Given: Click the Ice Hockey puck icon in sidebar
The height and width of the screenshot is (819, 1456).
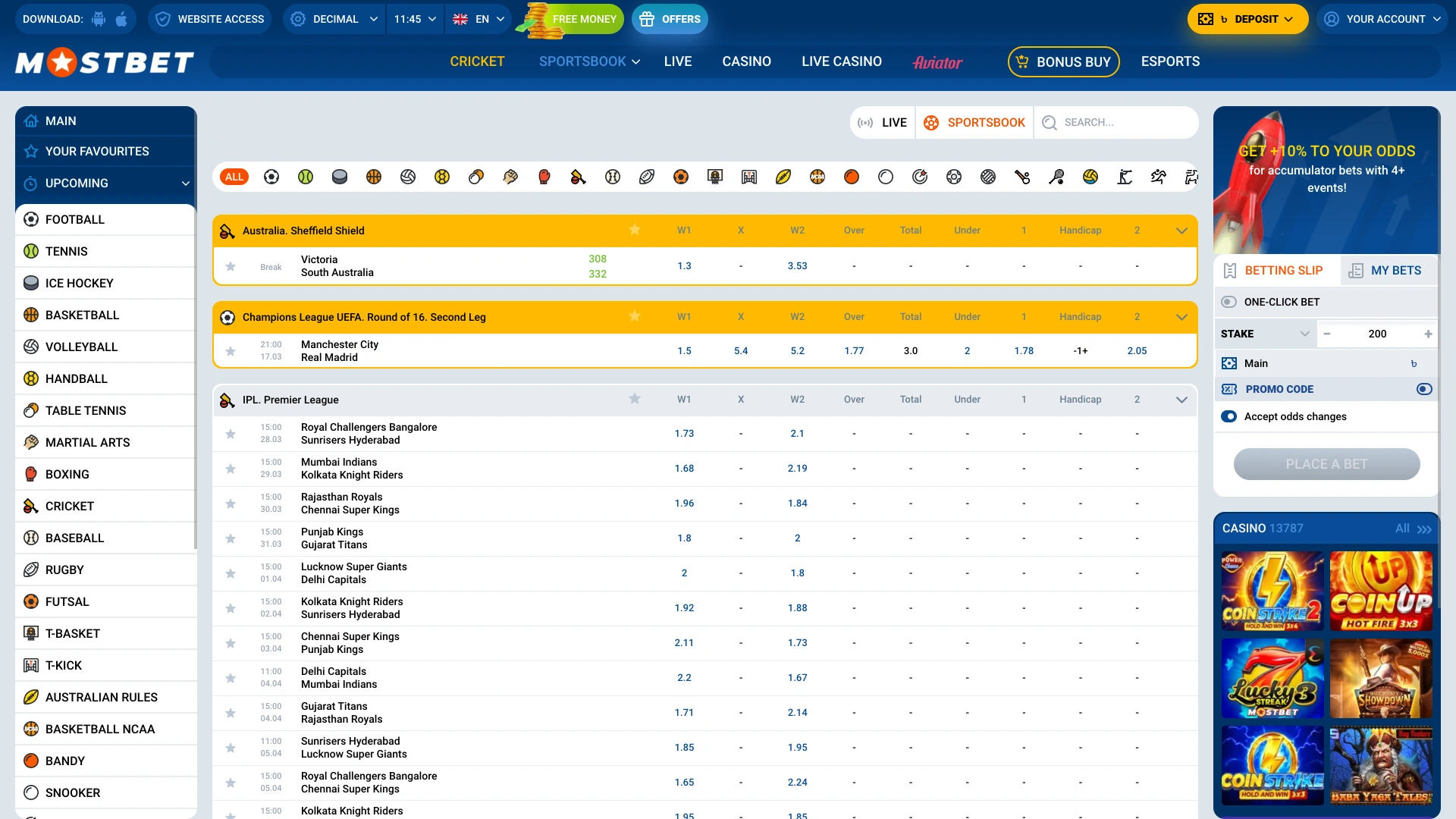Looking at the screenshot, I should point(30,283).
